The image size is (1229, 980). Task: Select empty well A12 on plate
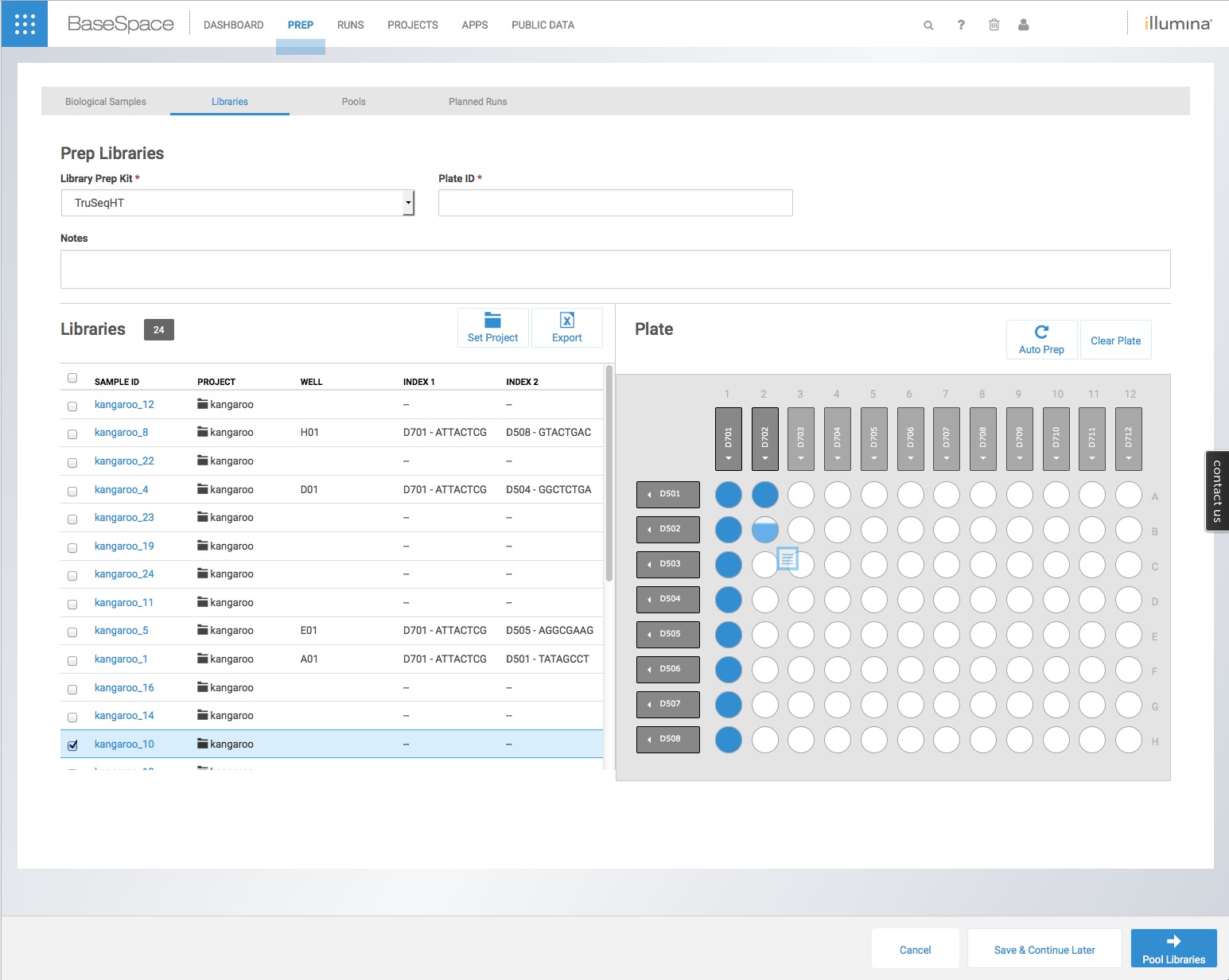(1129, 495)
